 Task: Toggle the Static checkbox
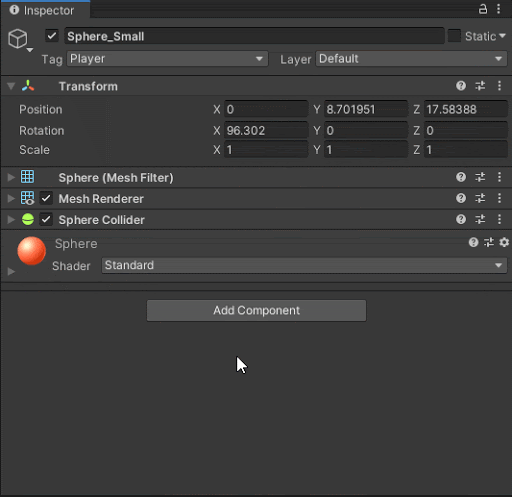click(454, 36)
